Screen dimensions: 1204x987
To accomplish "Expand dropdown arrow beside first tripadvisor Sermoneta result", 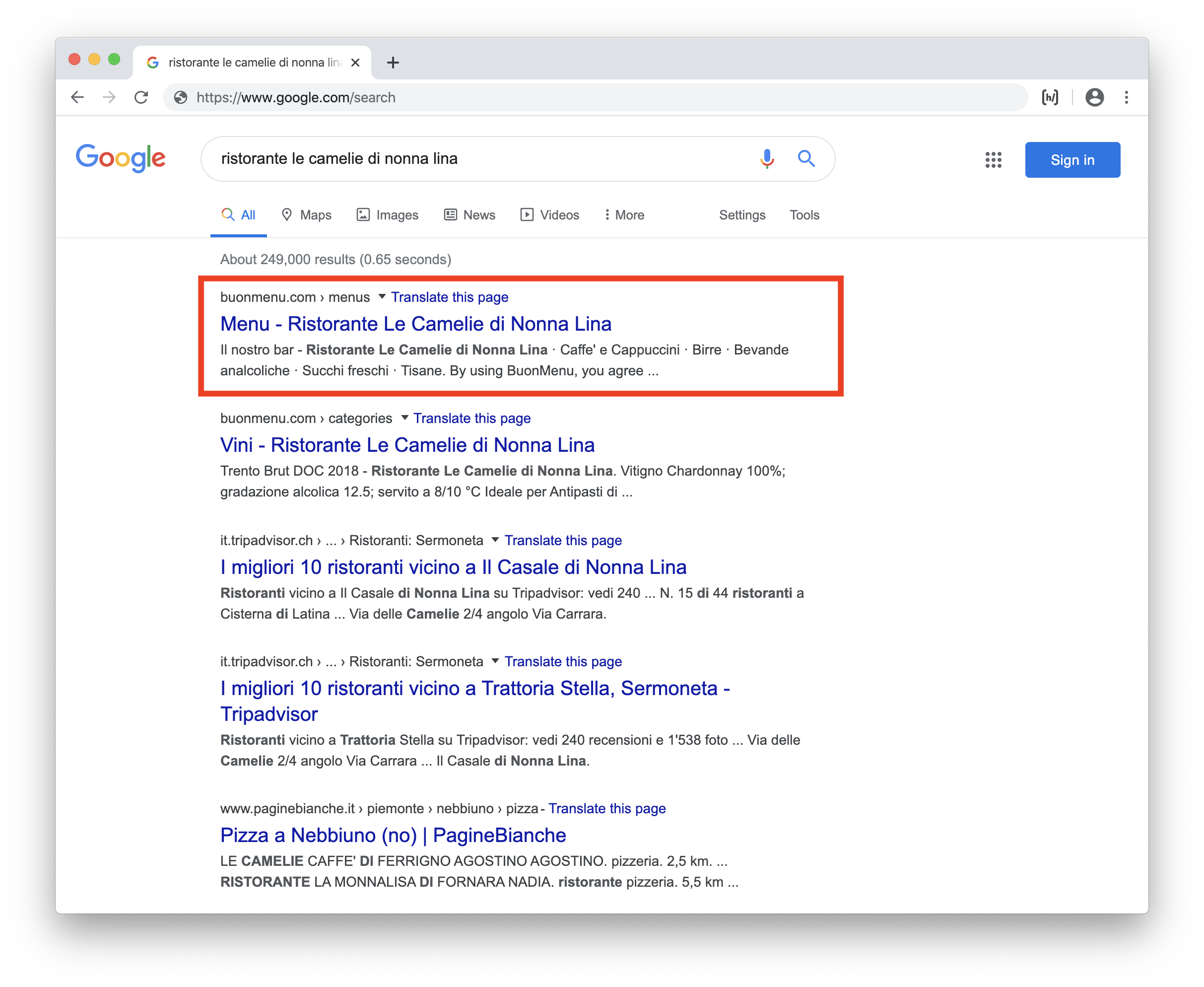I will [x=495, y=540].
